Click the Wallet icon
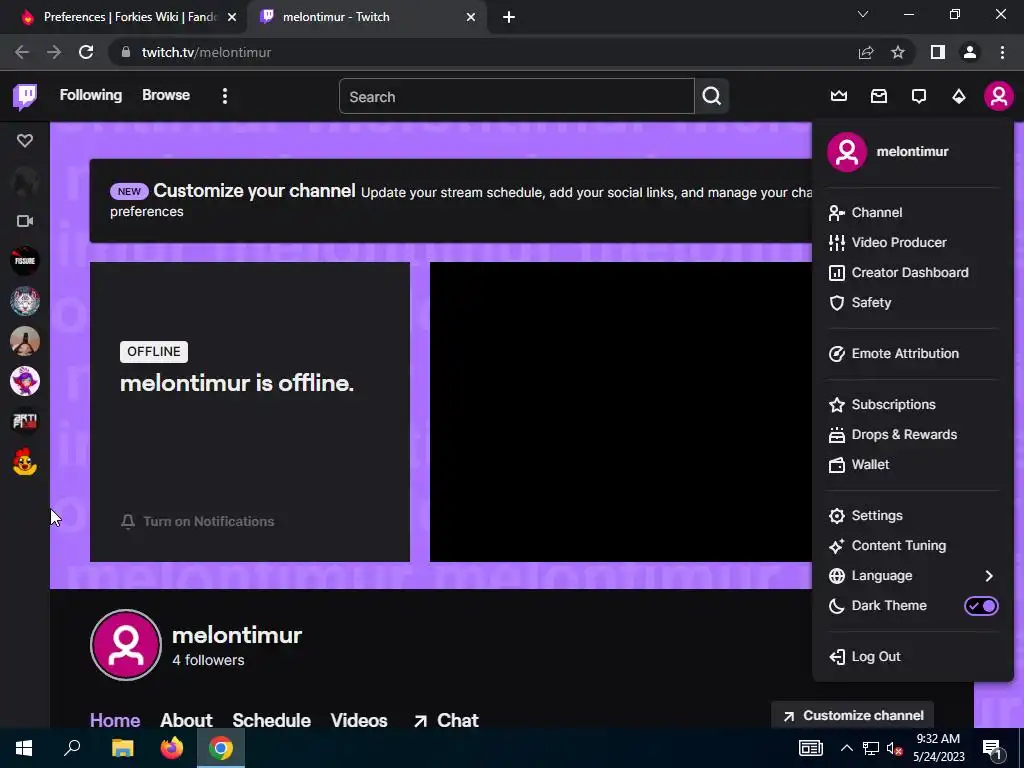The height and width of the screenshot is (768, 1024). tap(837, 464)
